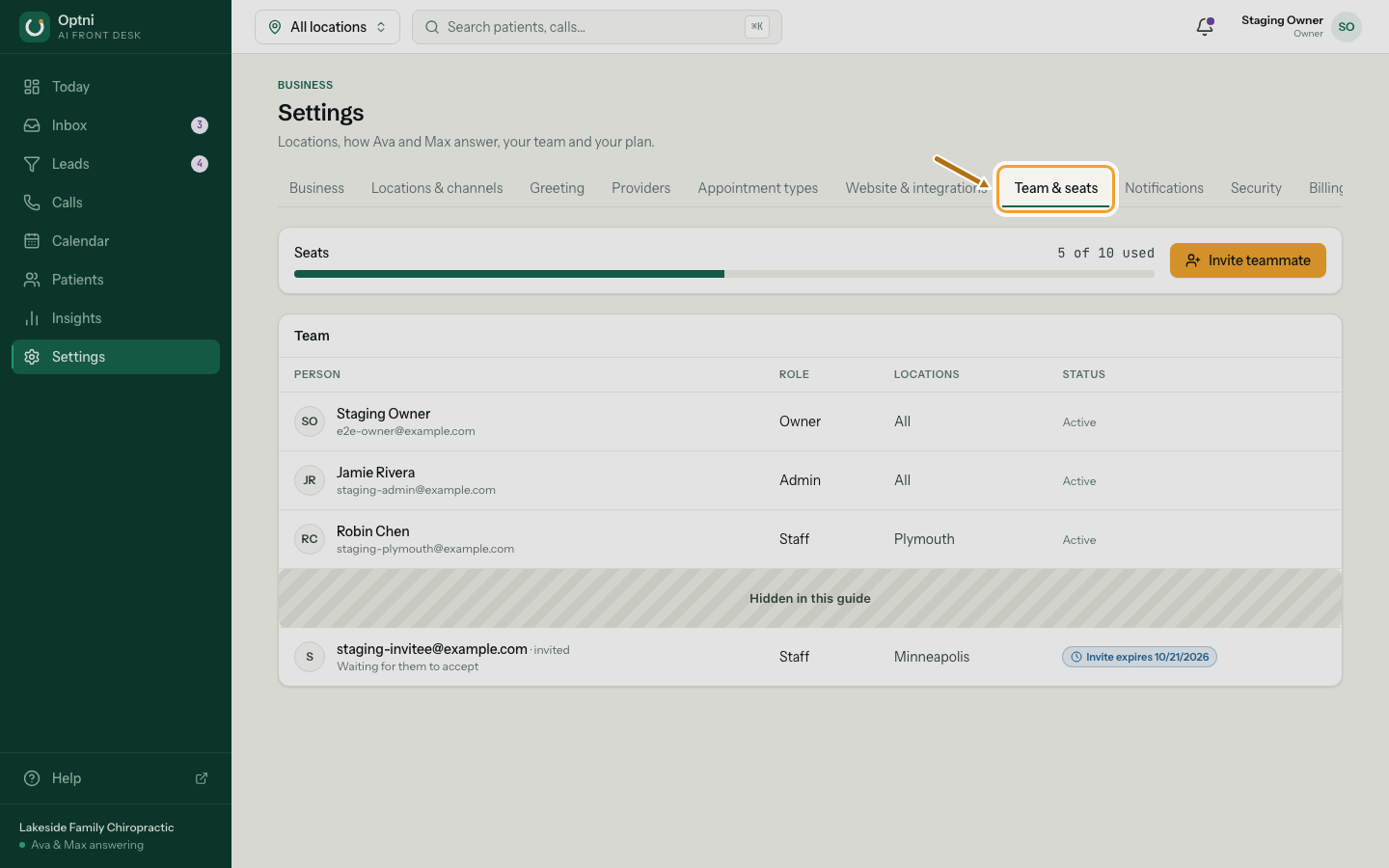Image resolution: width=1389 pixels, height=868 pixels.
Task: Open the Greeting tab
Action: (557, 188)
